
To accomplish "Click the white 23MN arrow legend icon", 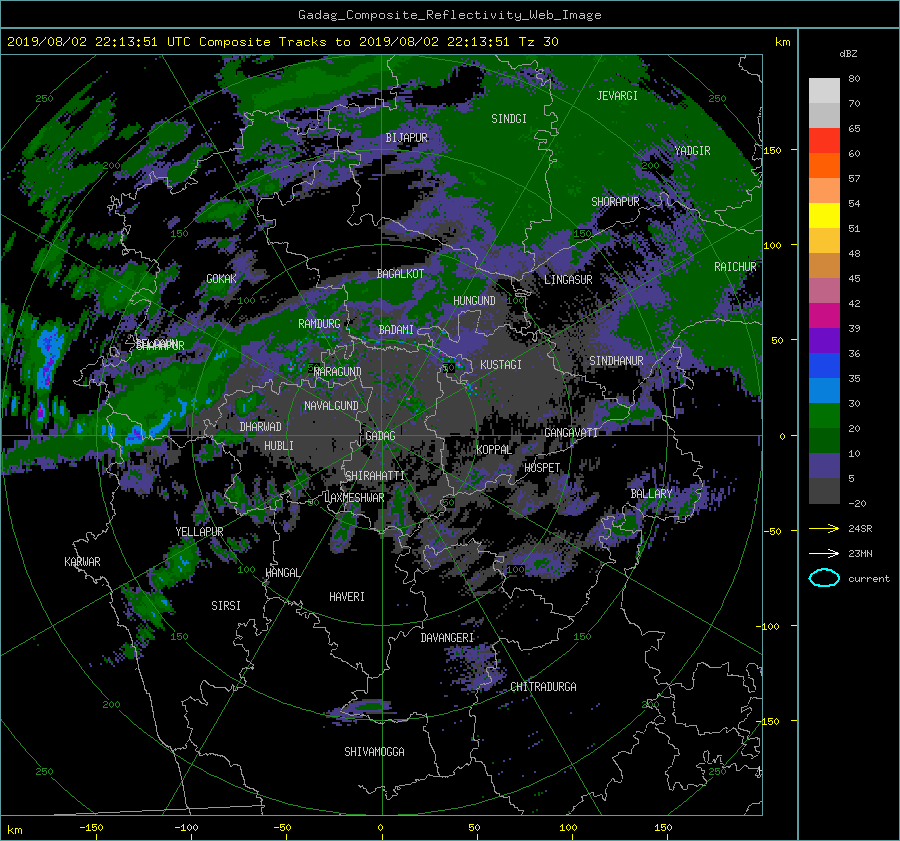I will coord(824,554).
